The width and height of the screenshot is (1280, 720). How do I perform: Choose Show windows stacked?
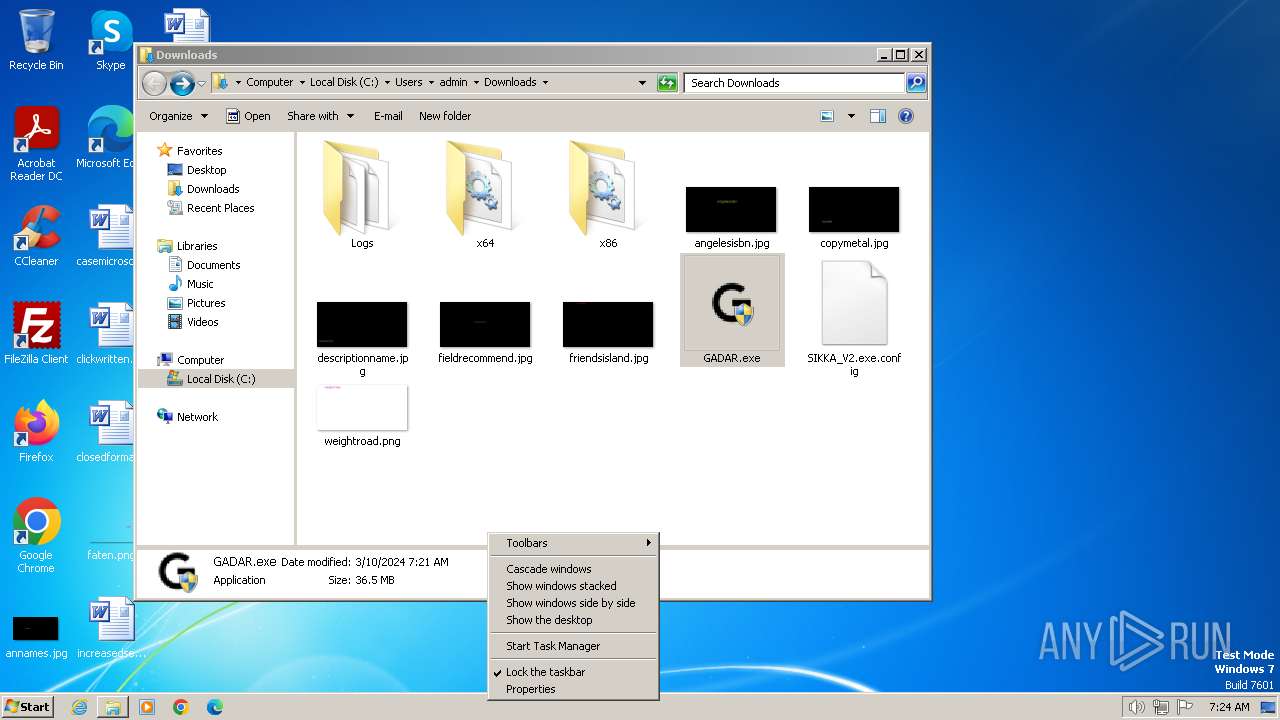coord(573,586)
